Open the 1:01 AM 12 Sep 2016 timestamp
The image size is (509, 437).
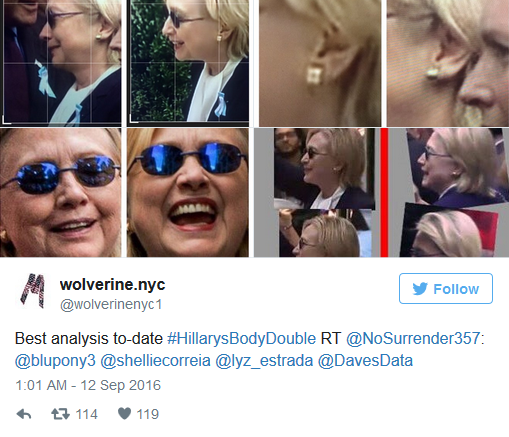tap(88, 385)
